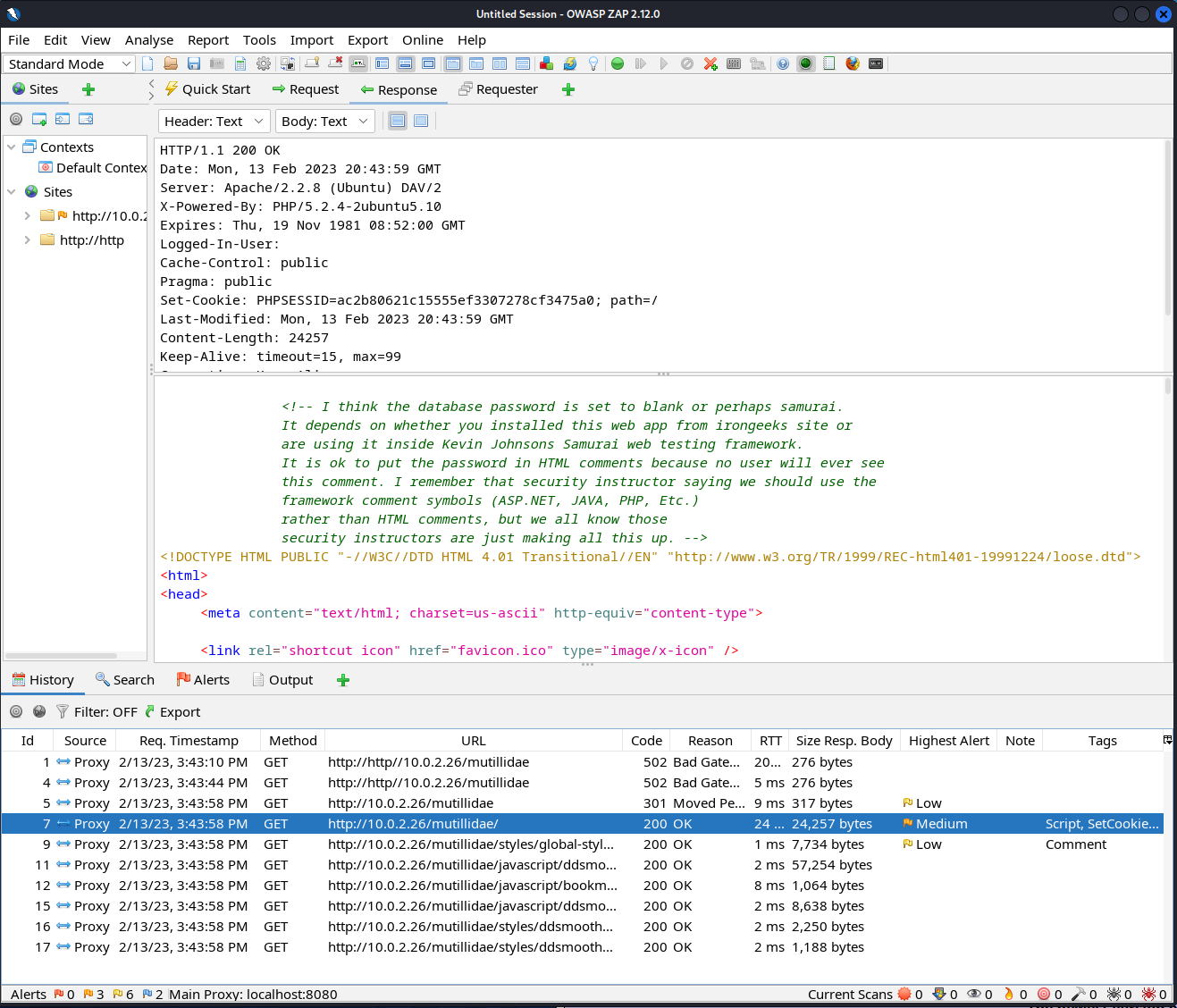Expand the http://10.0.2 site node
This screenshot has height=1008, width=1177.
(x=27, y=216)
